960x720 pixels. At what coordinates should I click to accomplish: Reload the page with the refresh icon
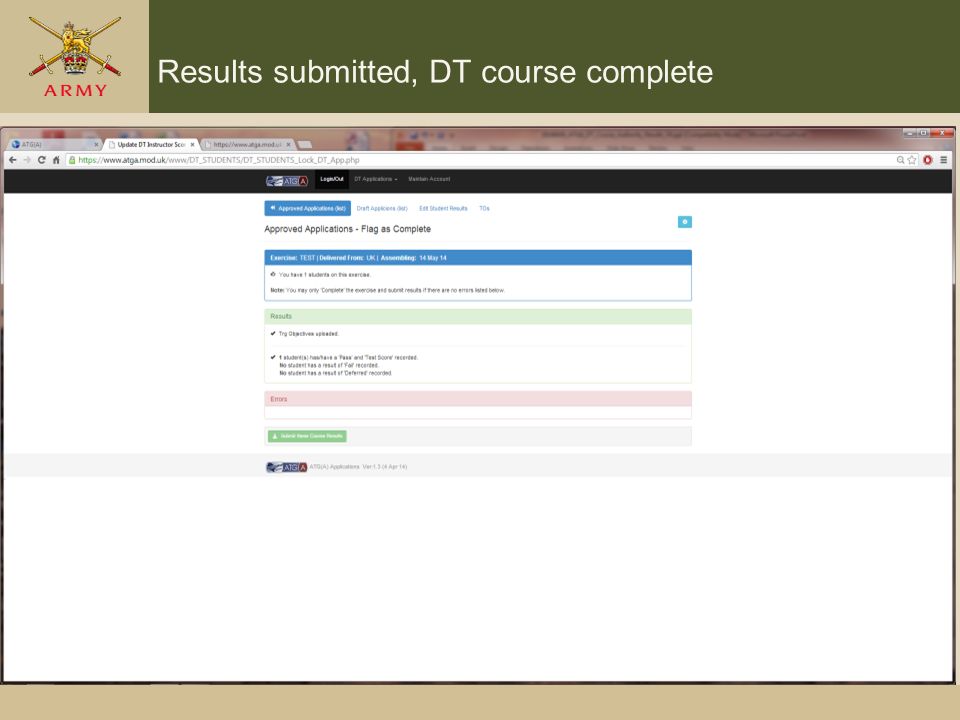42,160
